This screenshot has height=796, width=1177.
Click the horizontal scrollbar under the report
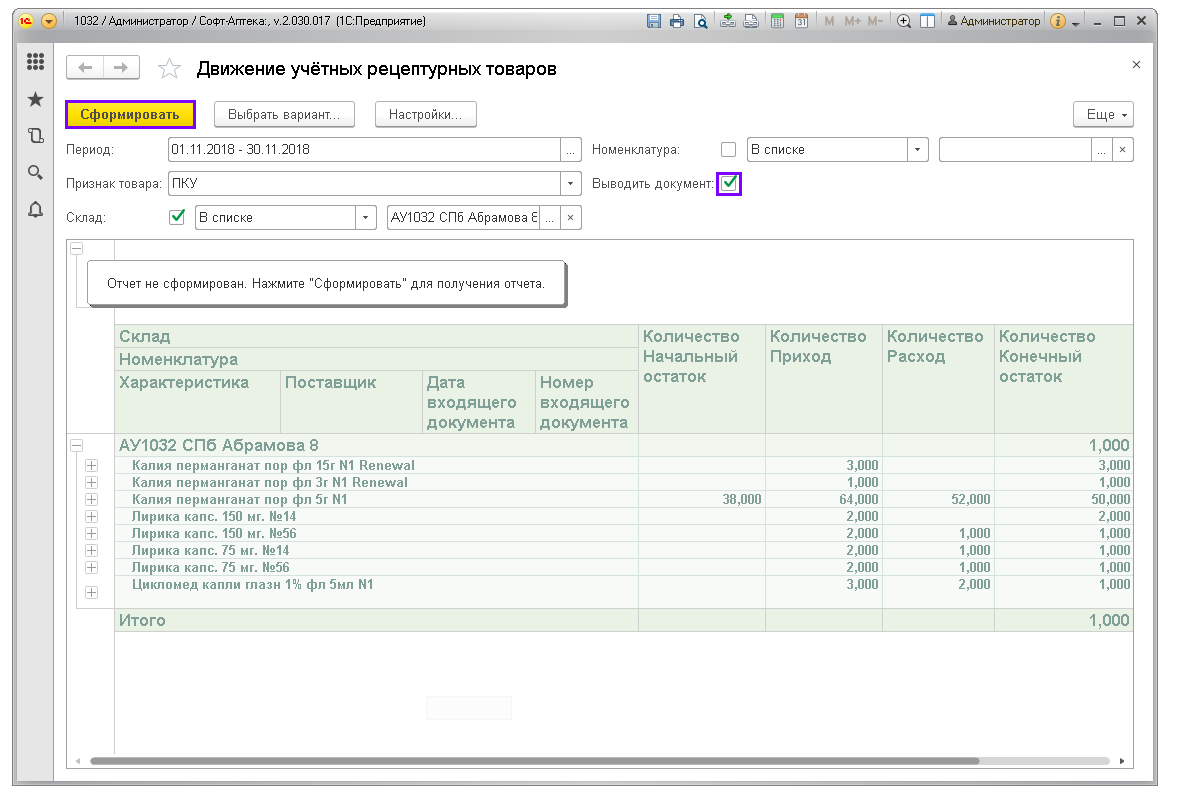[x=534, y=761]
